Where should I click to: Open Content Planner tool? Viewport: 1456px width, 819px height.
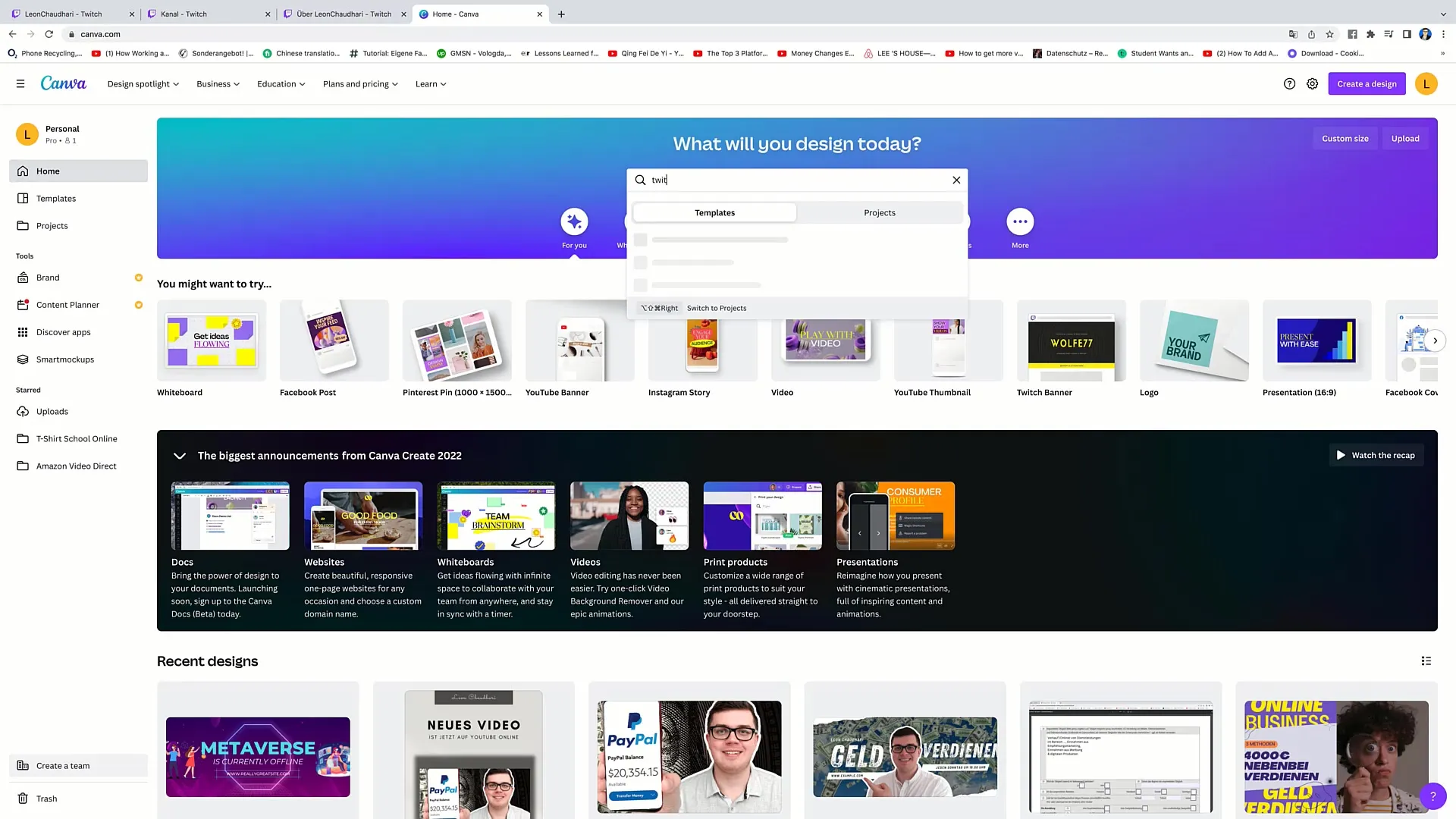pyautogui.click(x=68, y=304)
